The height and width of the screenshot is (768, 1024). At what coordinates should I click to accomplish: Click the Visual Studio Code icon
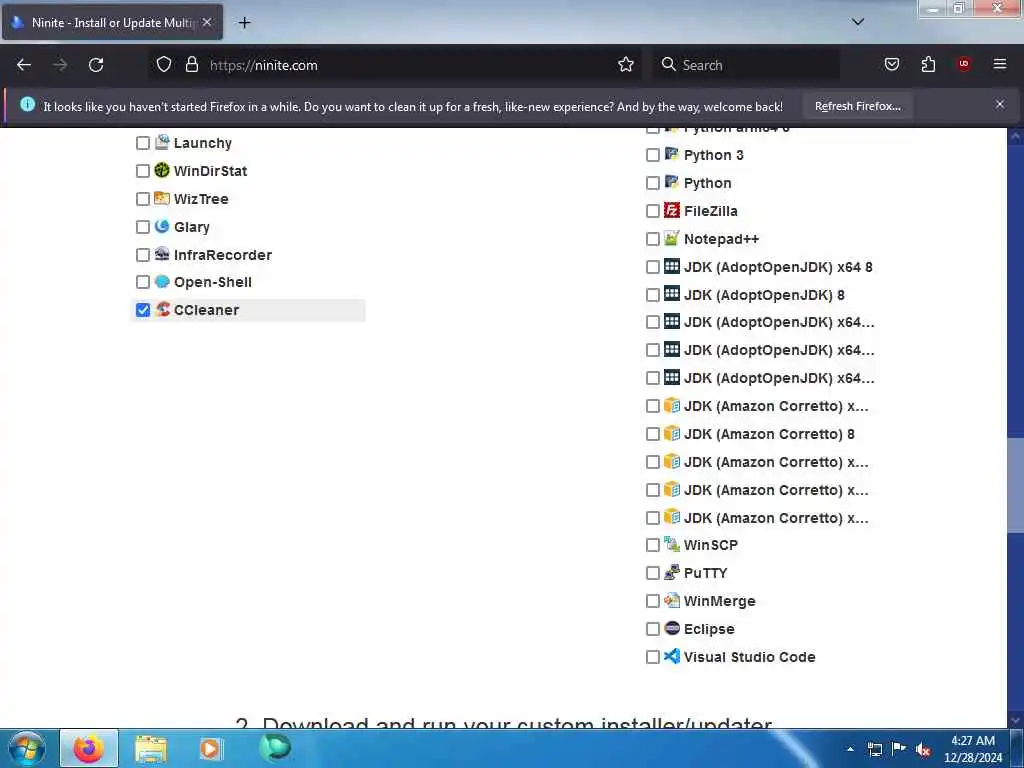pos(672,656)
